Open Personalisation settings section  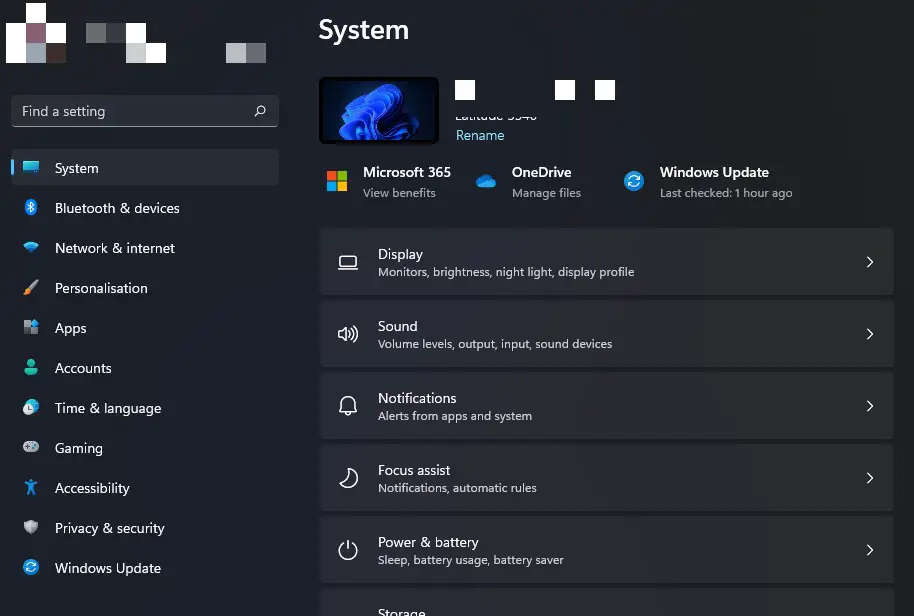point(145,288)
